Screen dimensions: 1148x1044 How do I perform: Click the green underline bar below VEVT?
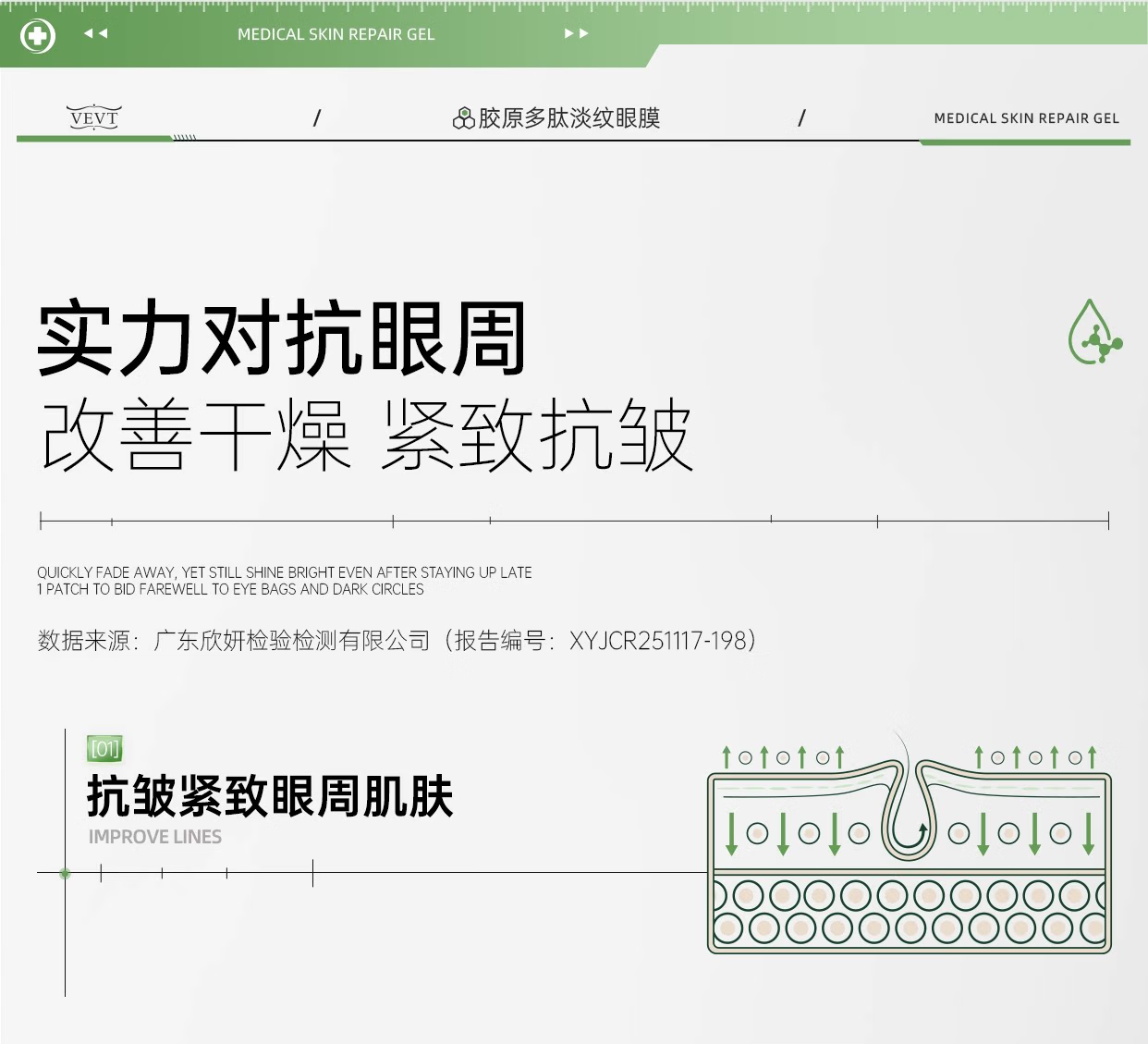[94, 139]
